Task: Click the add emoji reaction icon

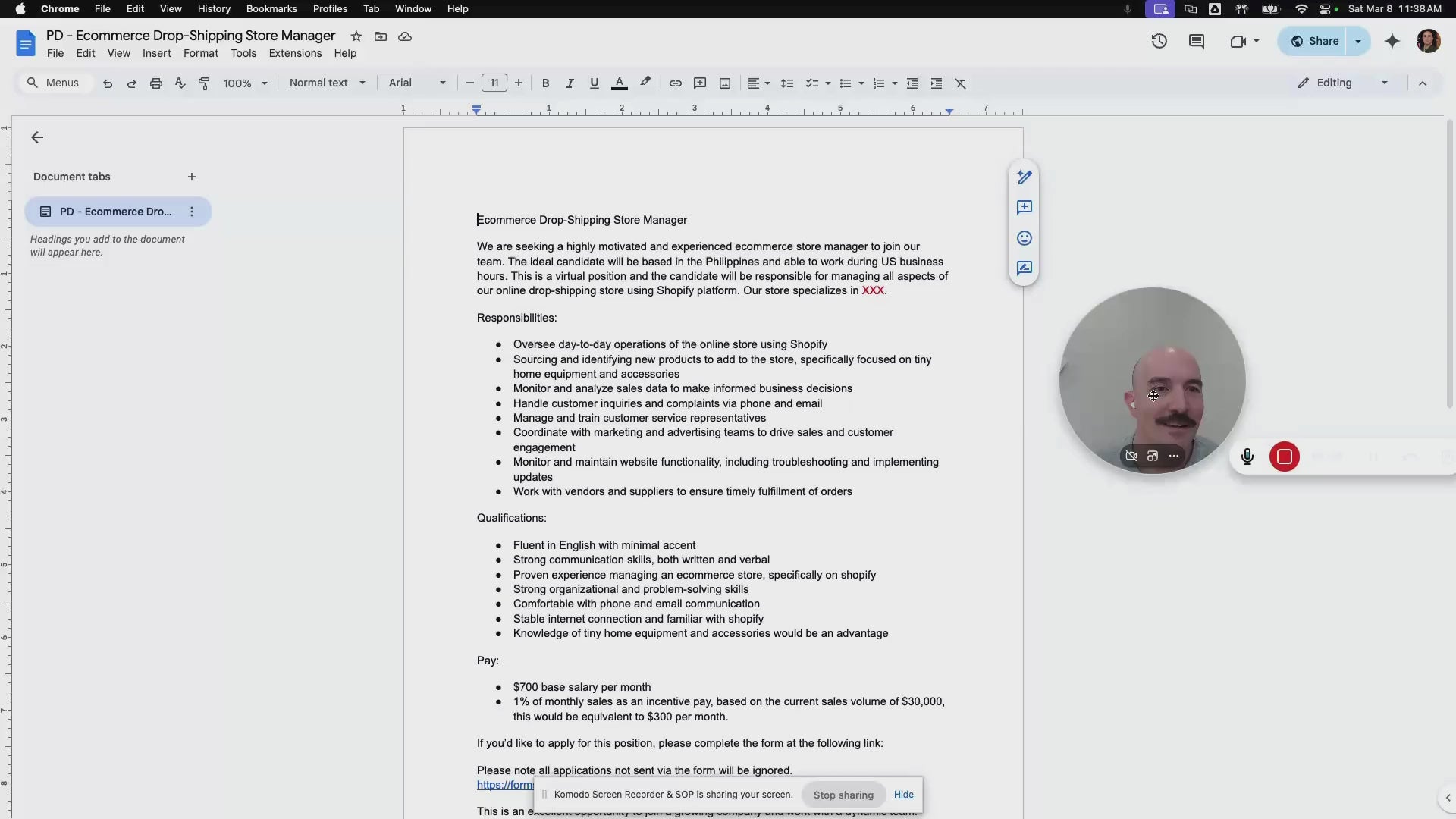Action: 1025,238
